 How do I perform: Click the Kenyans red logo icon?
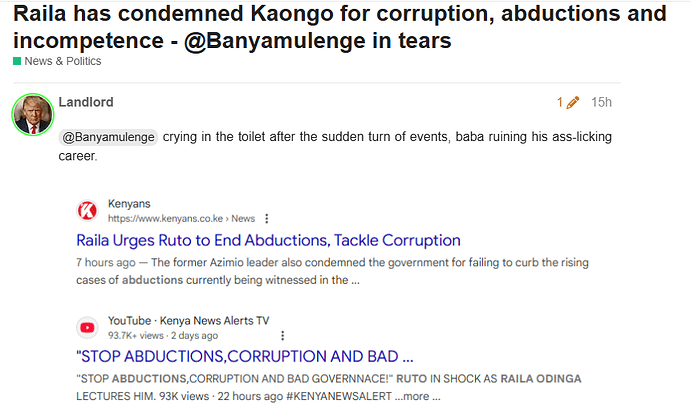click(87, 211)
